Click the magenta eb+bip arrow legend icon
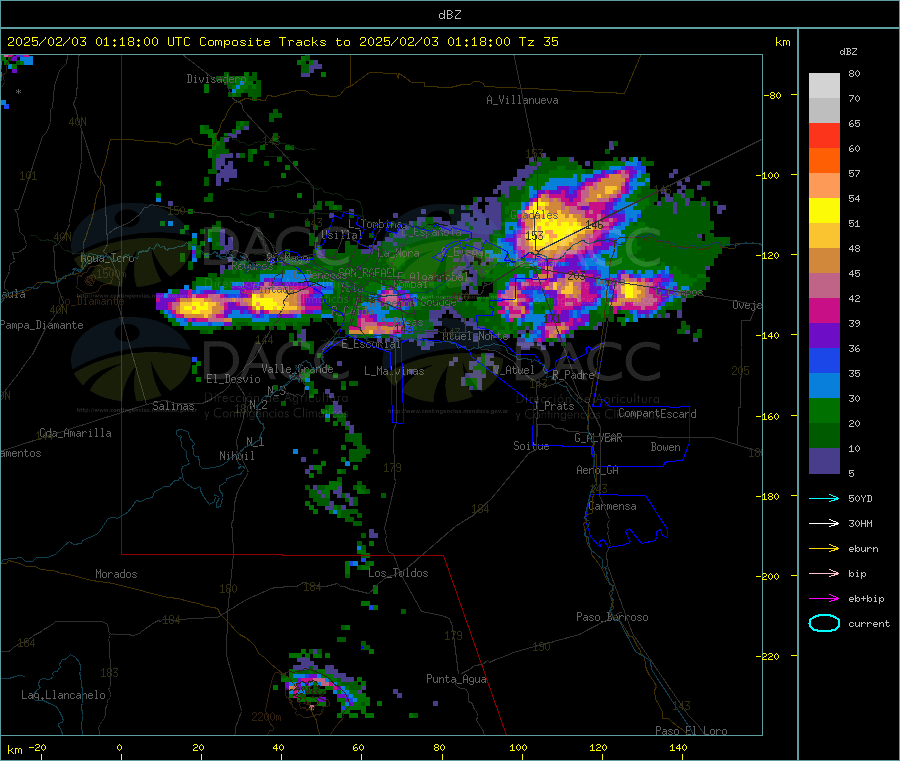This screenshot has width=900, height=761. tap(824, 599)
